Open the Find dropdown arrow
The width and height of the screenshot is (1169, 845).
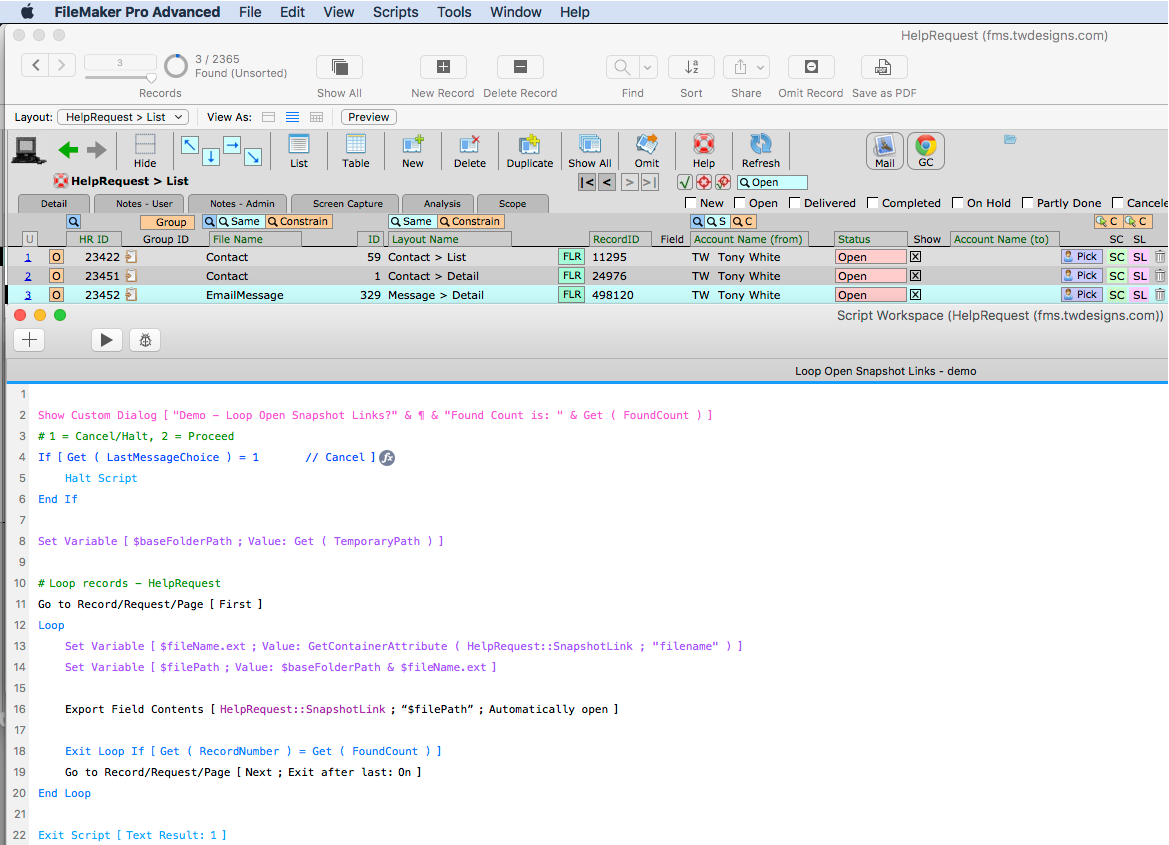click(647, 67)
